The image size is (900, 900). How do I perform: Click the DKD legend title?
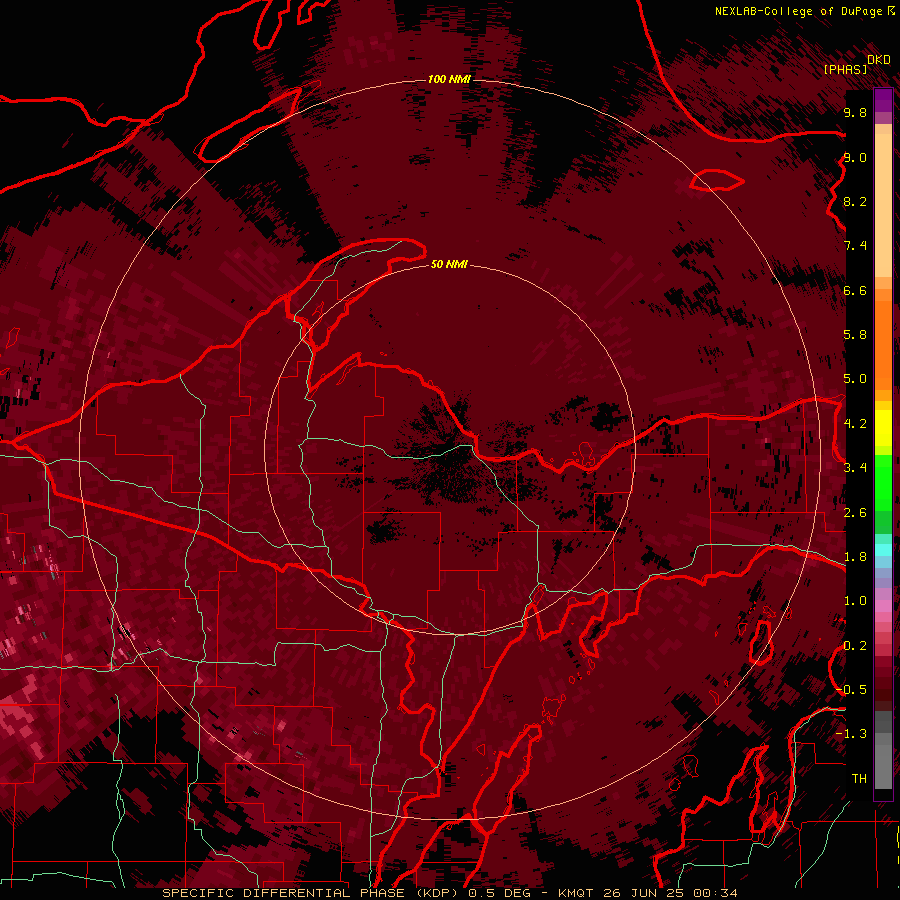[x=879, y=60]
